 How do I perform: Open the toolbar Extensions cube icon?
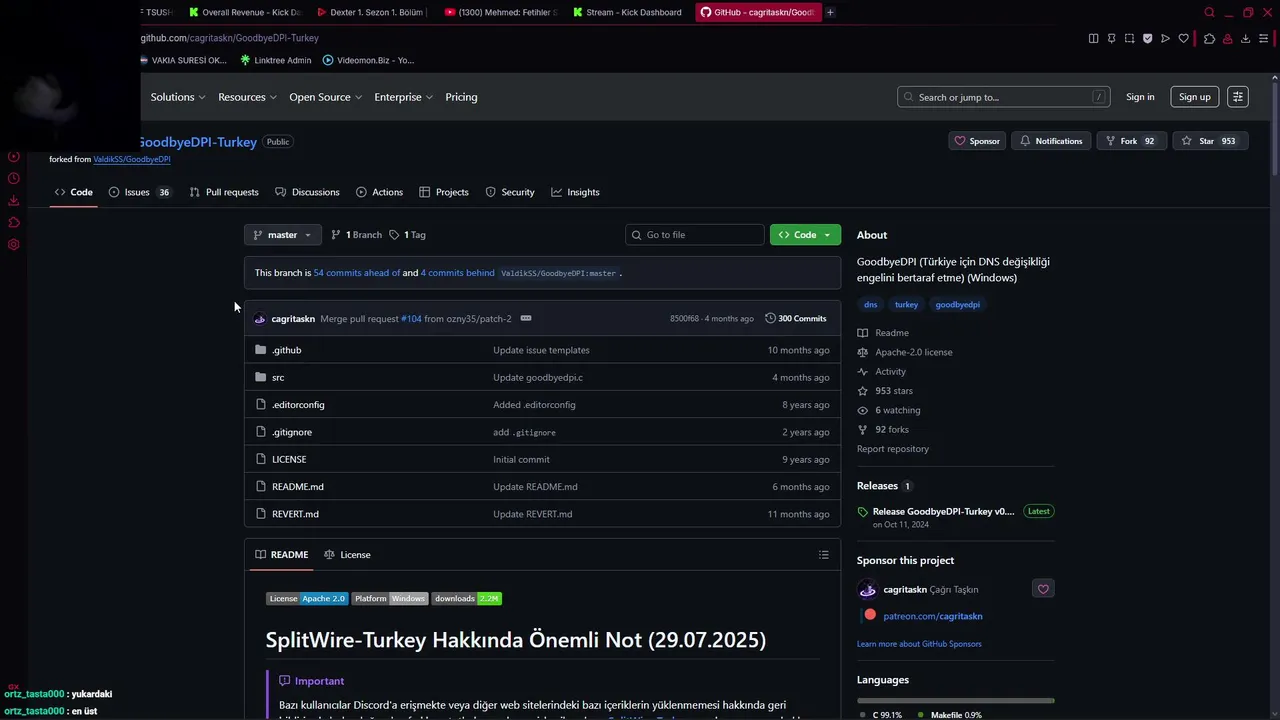tap(1209, 38)
